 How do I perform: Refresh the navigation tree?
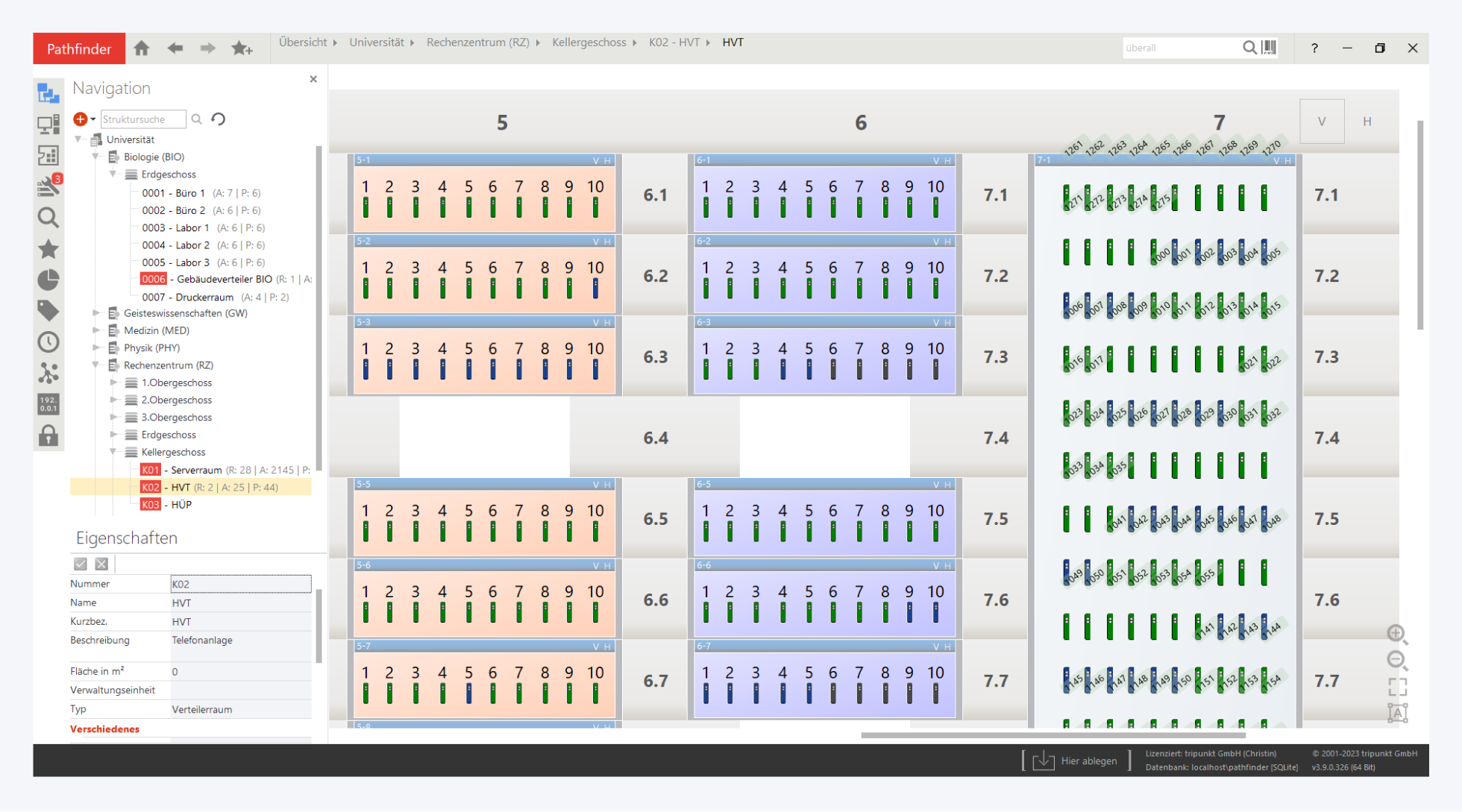point(219,119)
